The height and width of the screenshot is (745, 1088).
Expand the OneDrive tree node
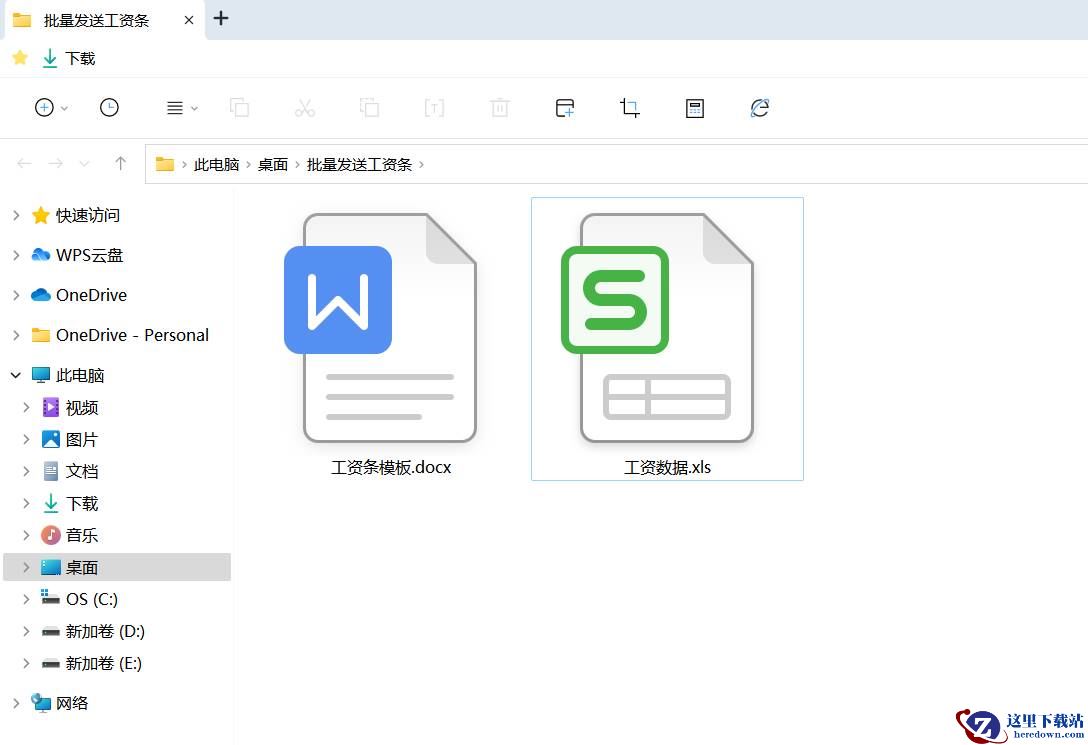[16, 296]
